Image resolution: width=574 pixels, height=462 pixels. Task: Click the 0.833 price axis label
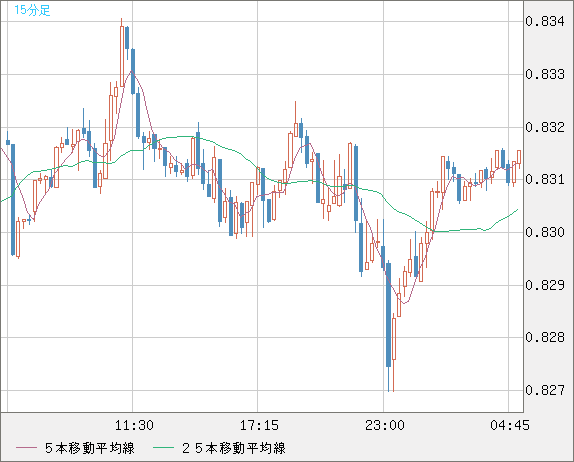(x=545, y=74)
